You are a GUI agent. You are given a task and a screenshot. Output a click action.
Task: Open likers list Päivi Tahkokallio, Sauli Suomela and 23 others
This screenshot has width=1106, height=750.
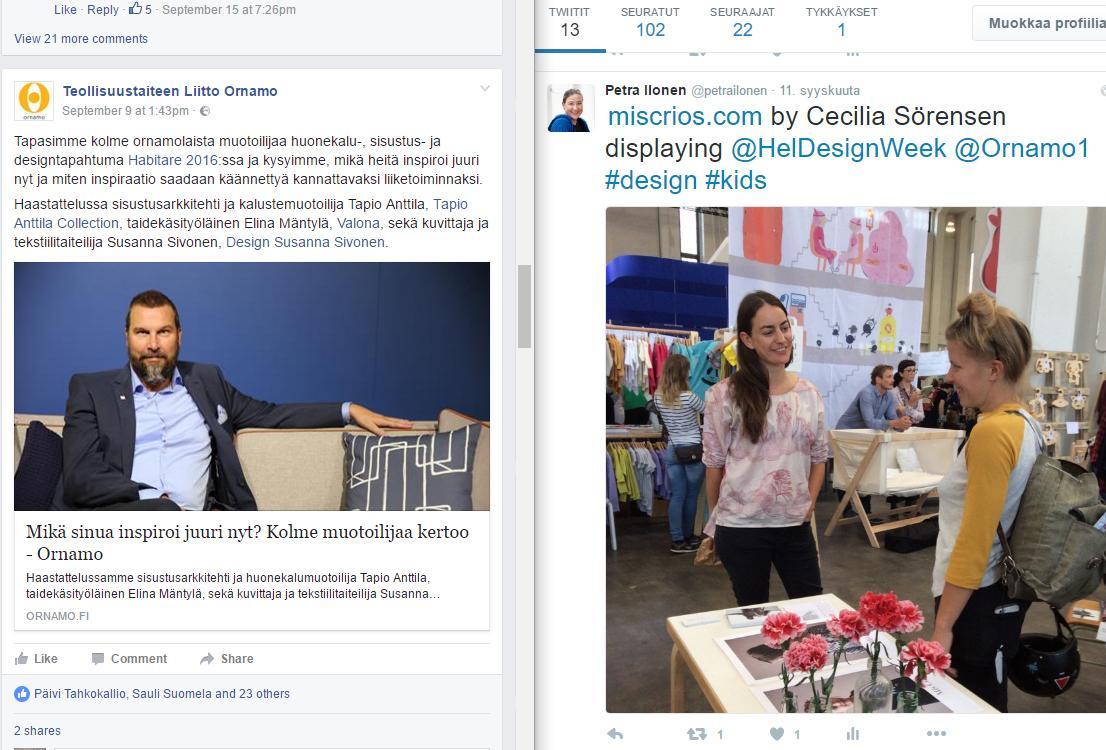(162, 694)
